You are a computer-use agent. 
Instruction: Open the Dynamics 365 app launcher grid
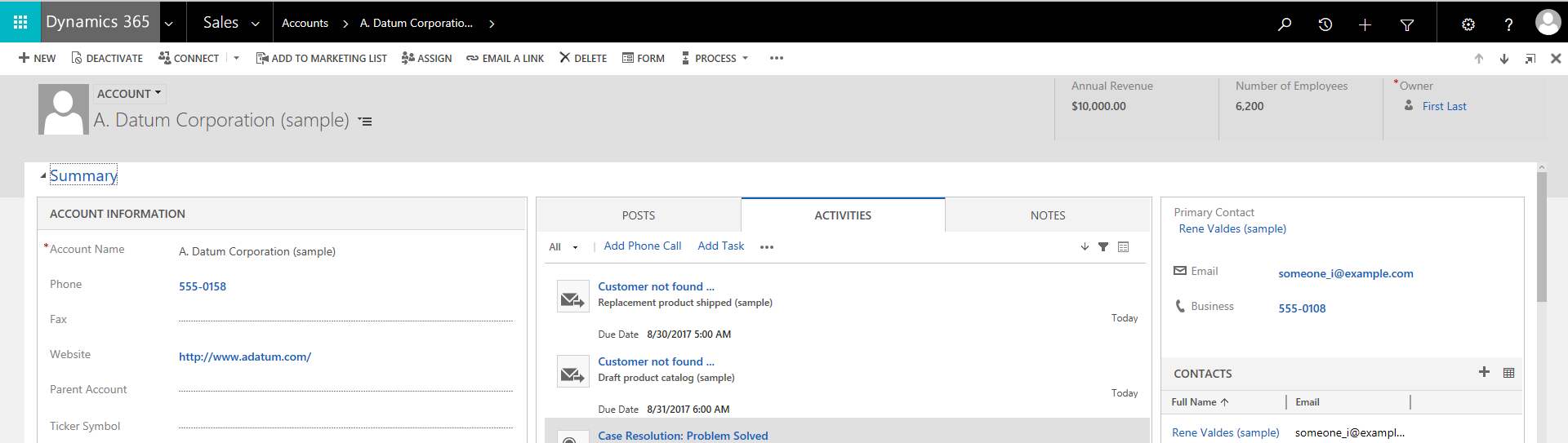click(x=20, y=22)
